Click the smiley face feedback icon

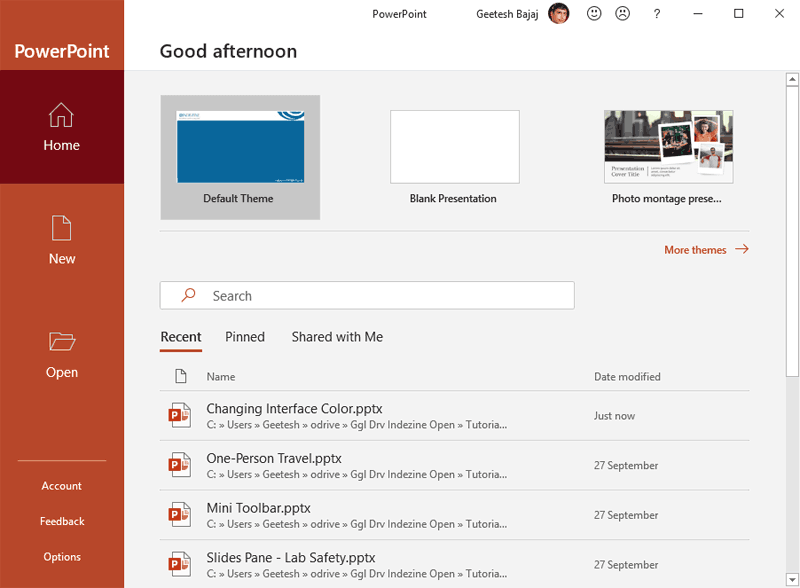[594, 14]
